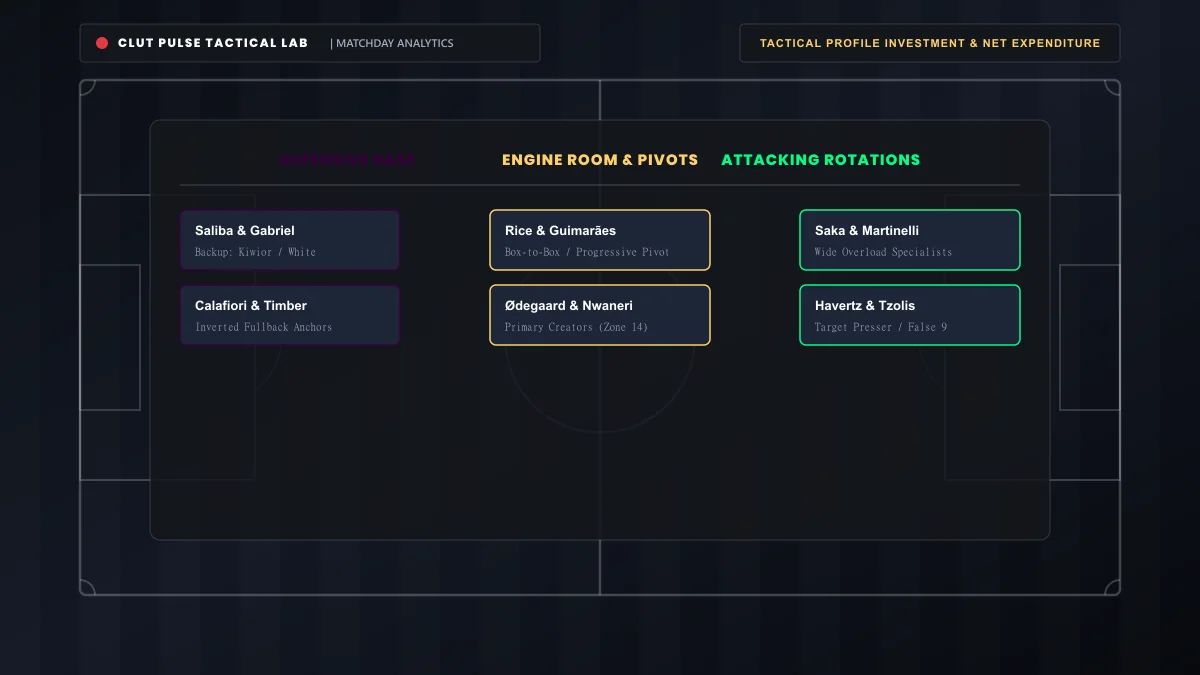Open the Ødegaard & Nwaneri card

point(600,315)
